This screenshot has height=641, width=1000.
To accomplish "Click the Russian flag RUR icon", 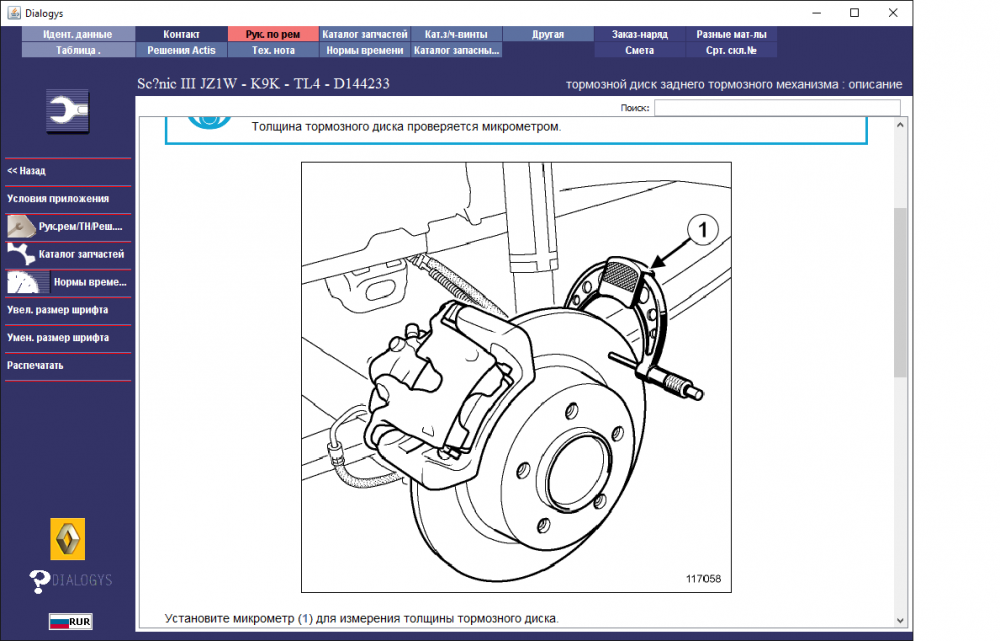I will (71, 621).
